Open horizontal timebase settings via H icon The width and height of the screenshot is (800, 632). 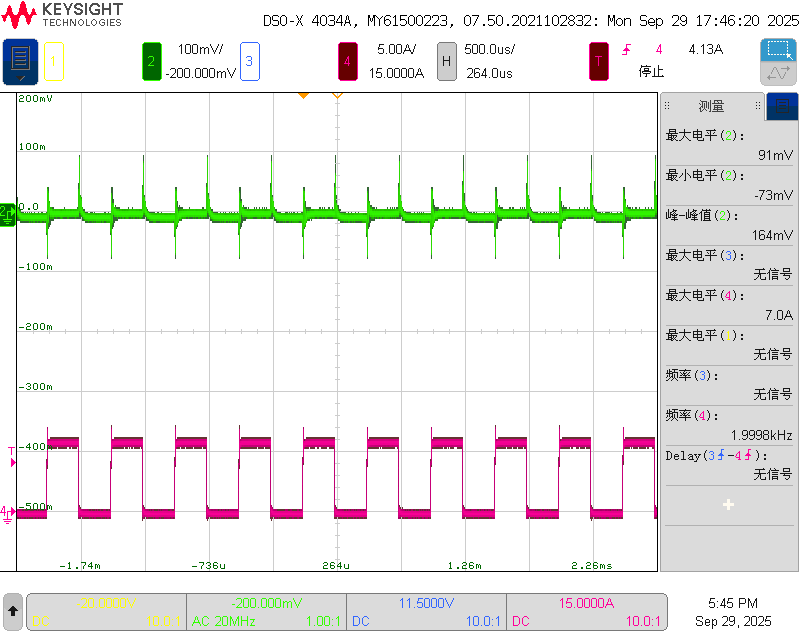point(446,61)
